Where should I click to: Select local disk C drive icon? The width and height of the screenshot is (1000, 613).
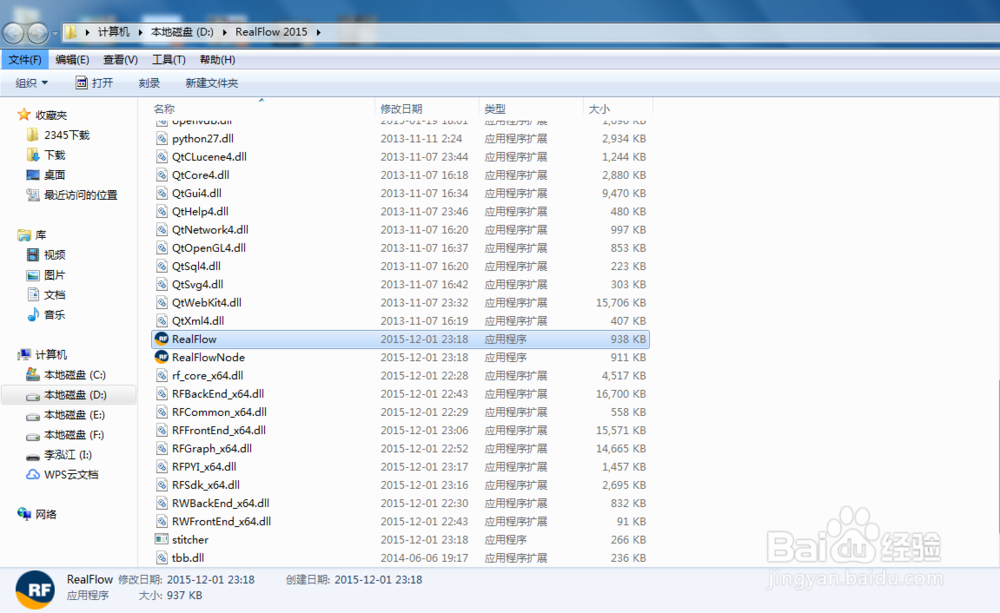pos(33,374)
